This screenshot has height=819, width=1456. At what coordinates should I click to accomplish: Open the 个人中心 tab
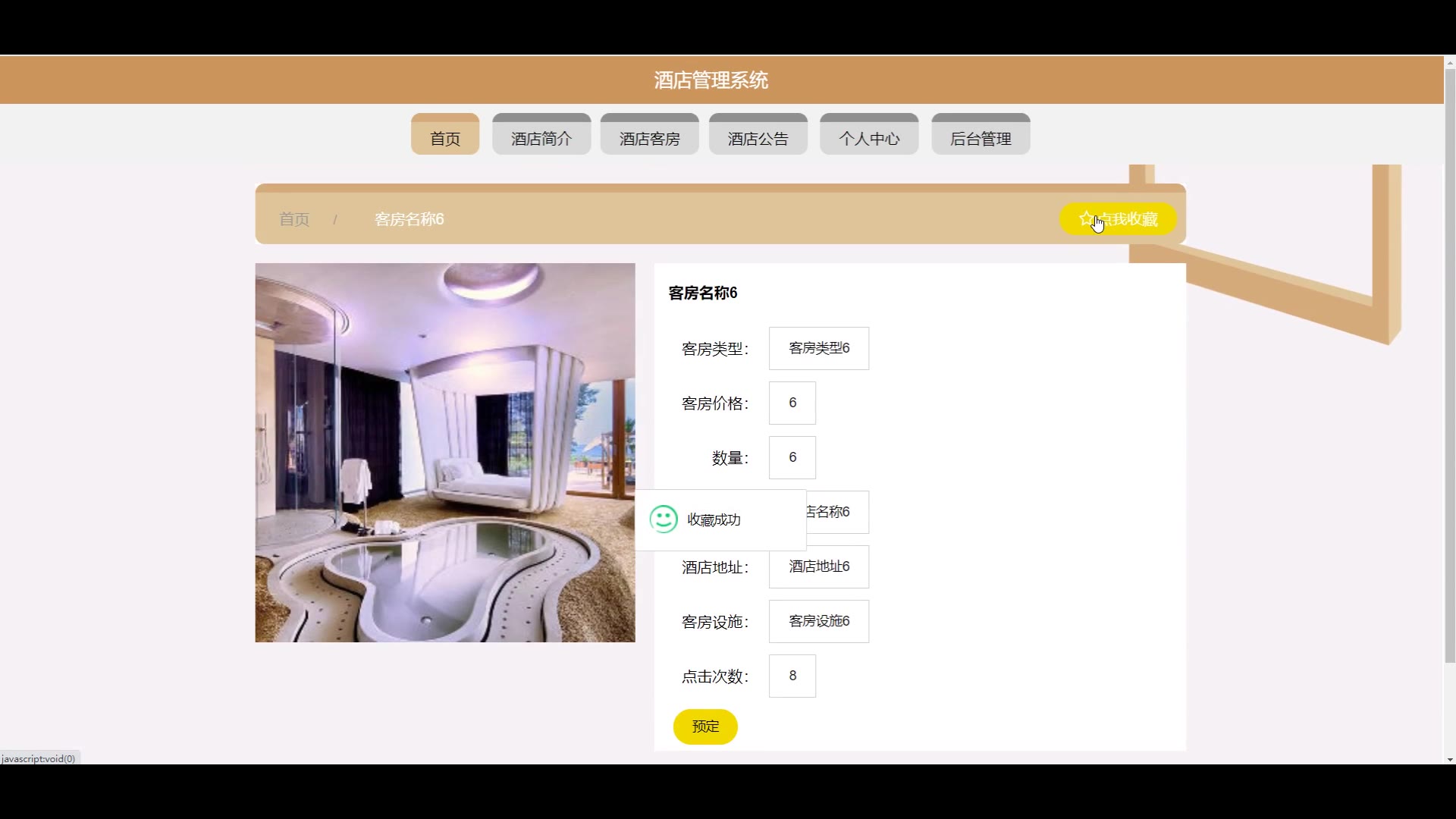869,134
